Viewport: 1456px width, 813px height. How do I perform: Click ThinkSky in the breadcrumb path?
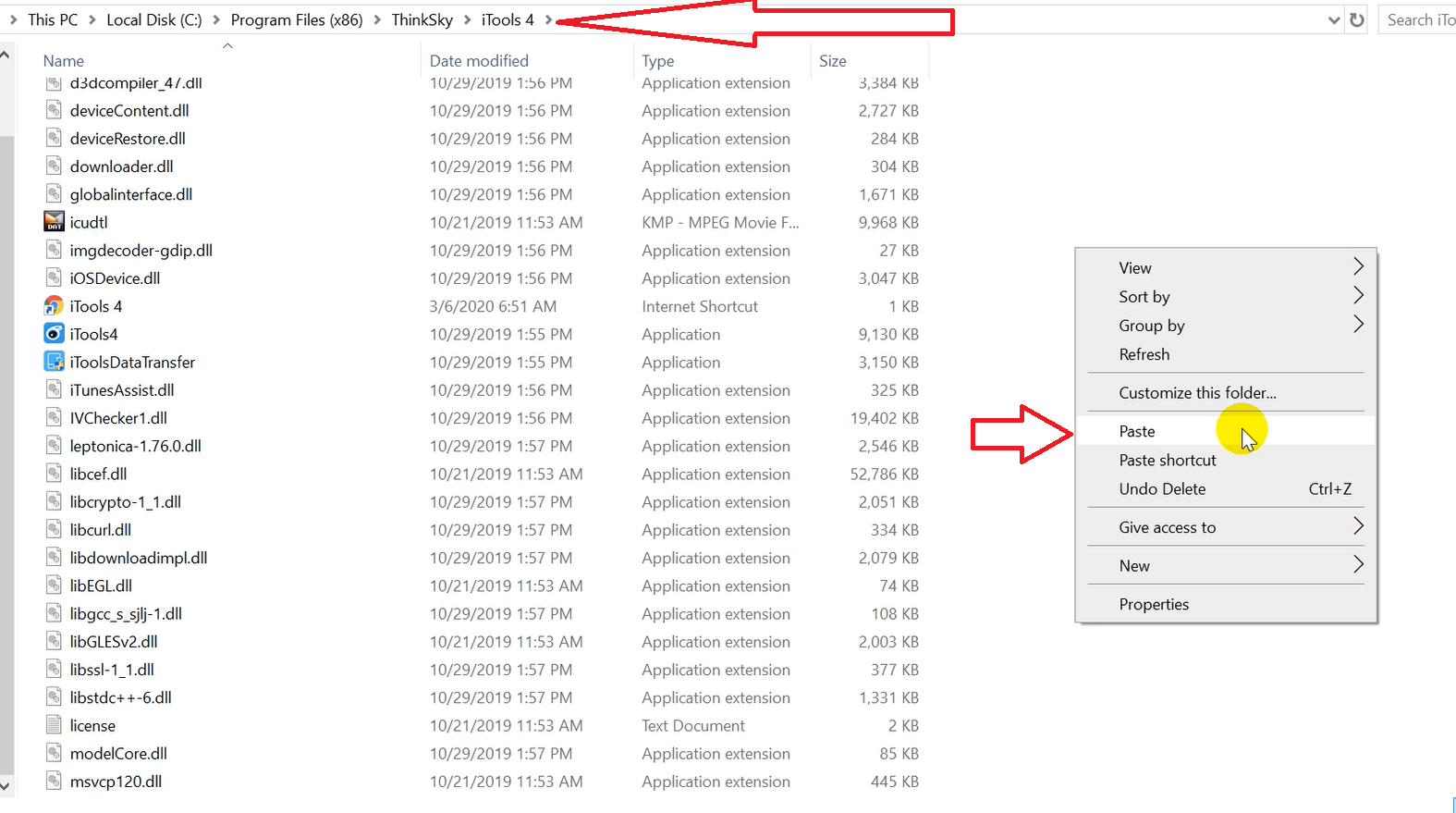click(422, 19)
